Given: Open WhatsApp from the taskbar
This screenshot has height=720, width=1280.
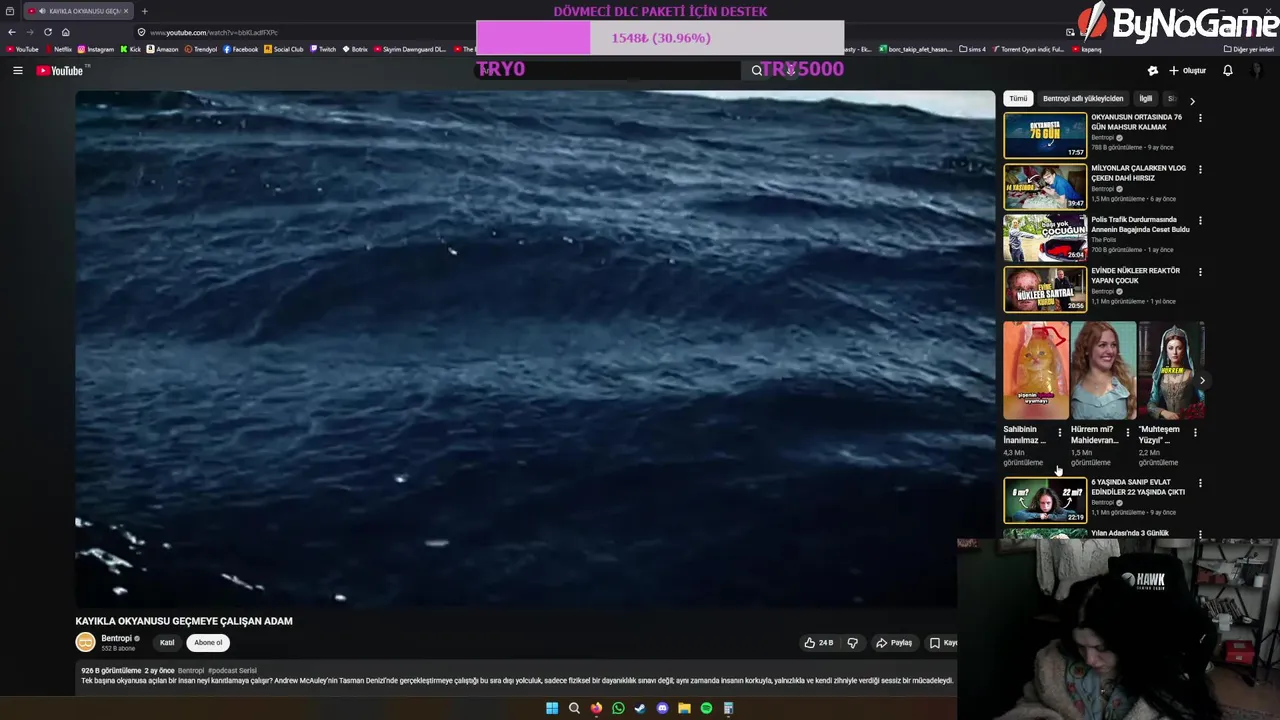Looking at the screenshot, I should coord(618,708).
